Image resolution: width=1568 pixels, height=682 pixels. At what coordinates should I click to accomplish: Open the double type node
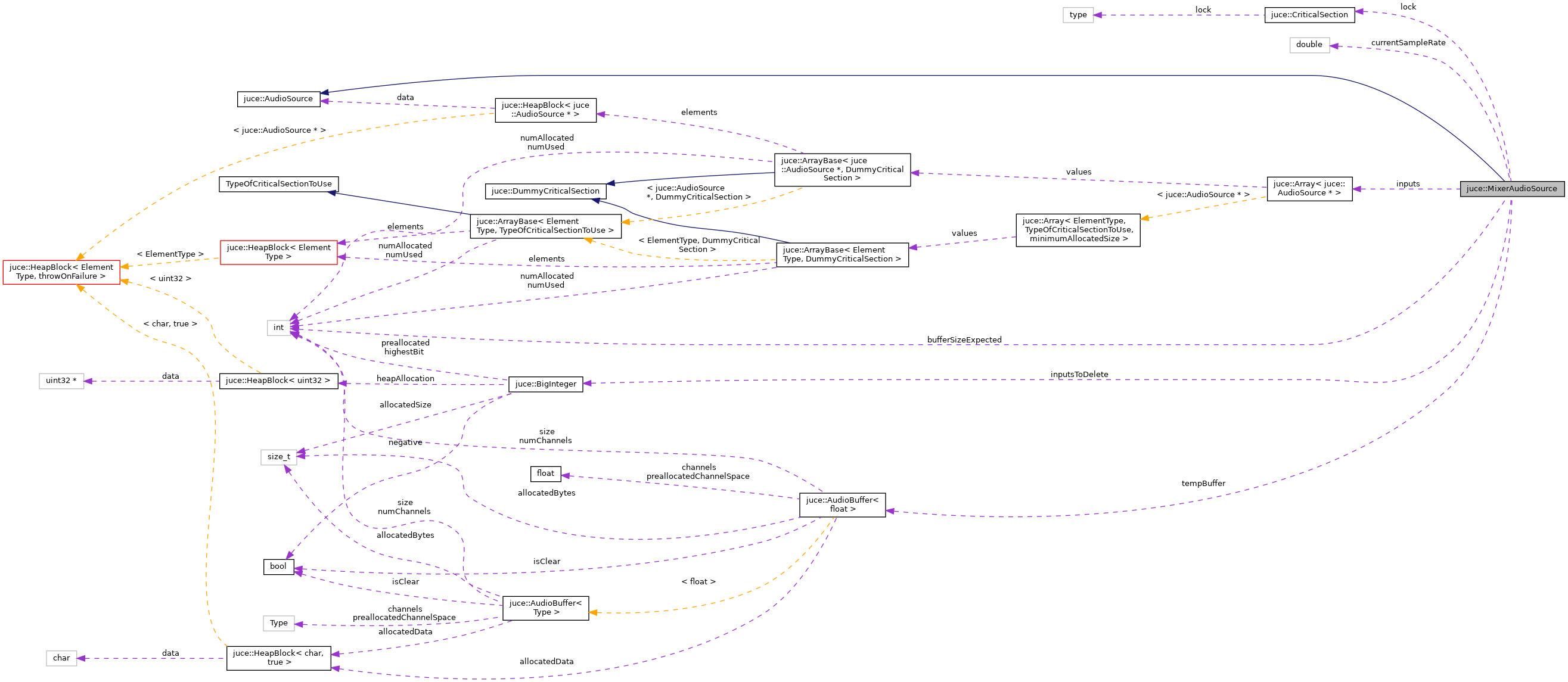click(x=1310, y=45)
